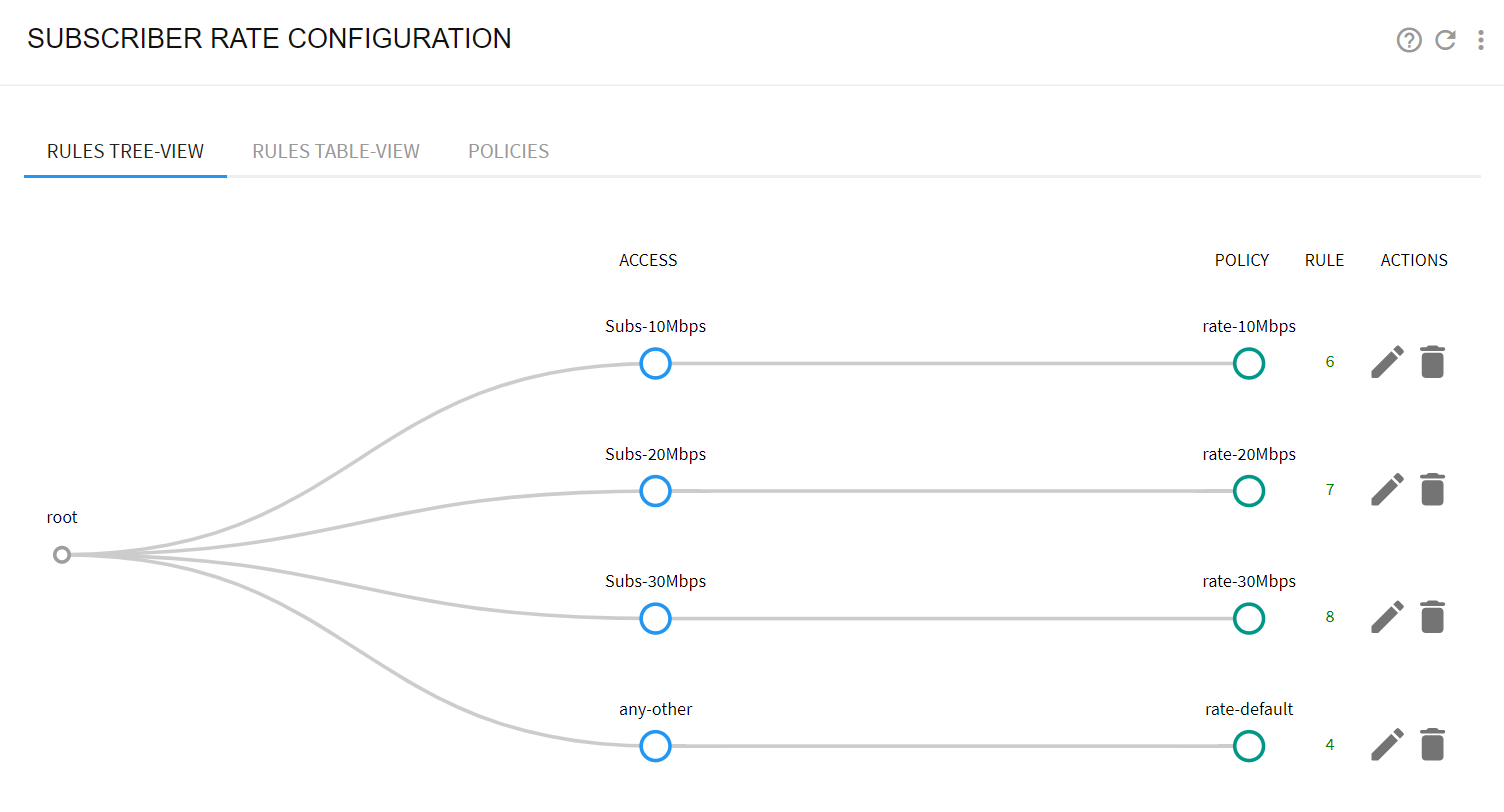
Task: Edit the Subs-10Mbps rule with pencil icon
Action: pyautogui.click(x=1387, y=362)
